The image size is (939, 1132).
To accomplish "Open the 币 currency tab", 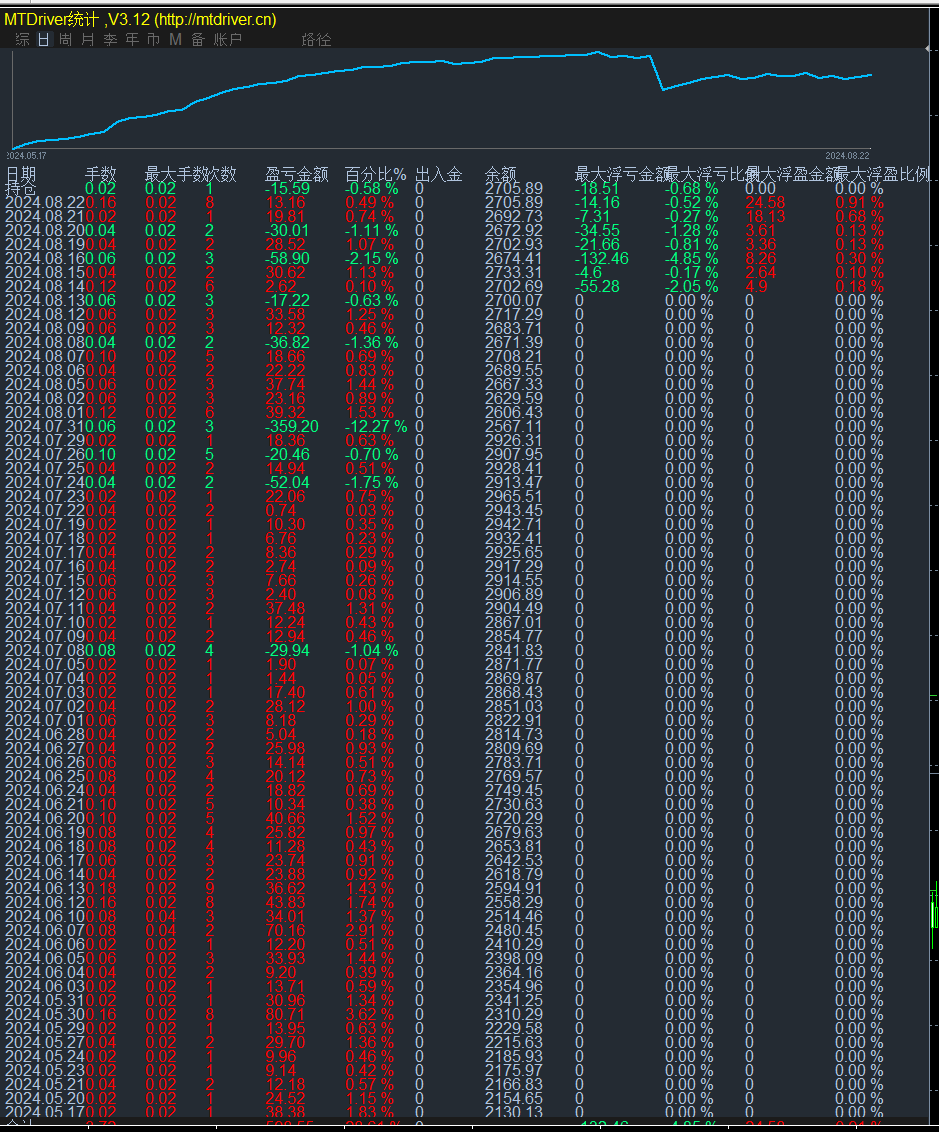I will 154,40.
